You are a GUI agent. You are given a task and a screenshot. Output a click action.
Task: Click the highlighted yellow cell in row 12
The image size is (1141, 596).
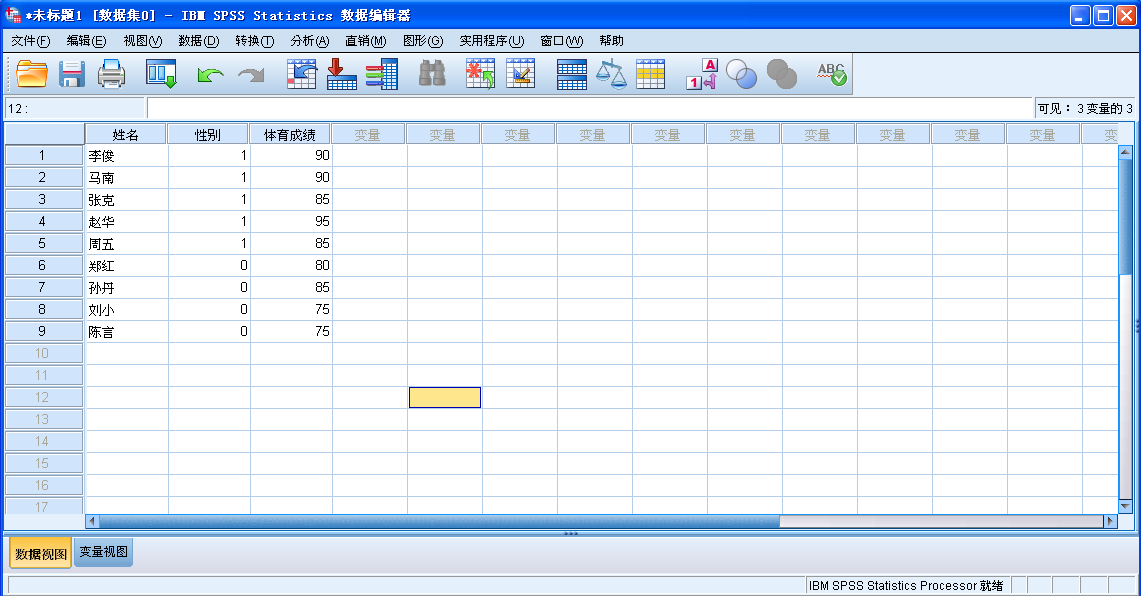coord(445,397)
